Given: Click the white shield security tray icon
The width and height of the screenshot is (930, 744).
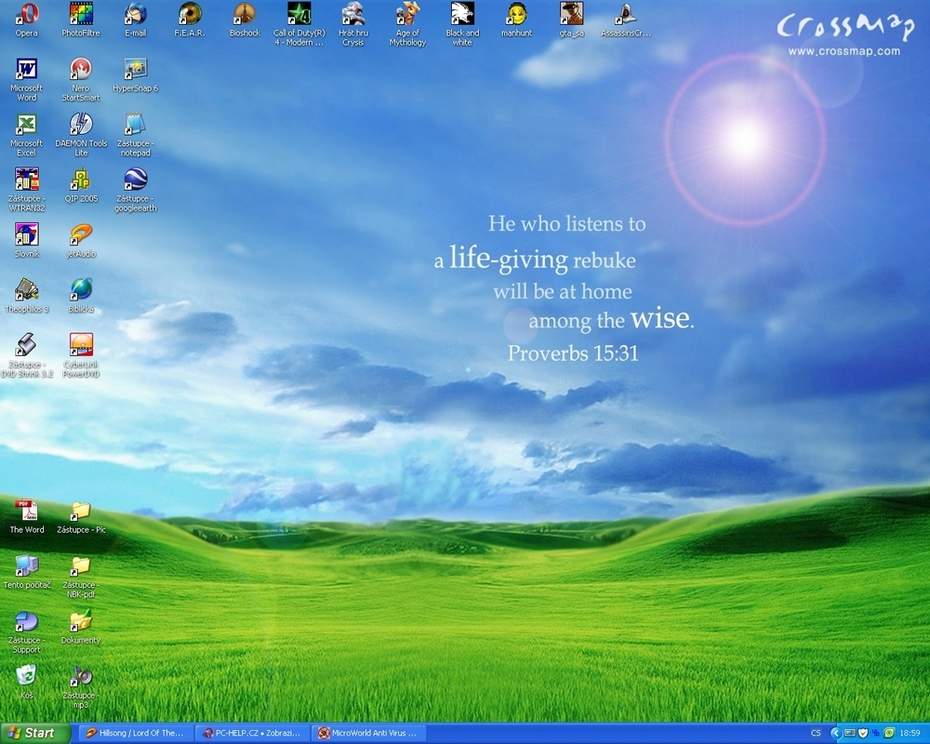Looking at the screenshot, I should pyautogui.click(x=863, y=733).
